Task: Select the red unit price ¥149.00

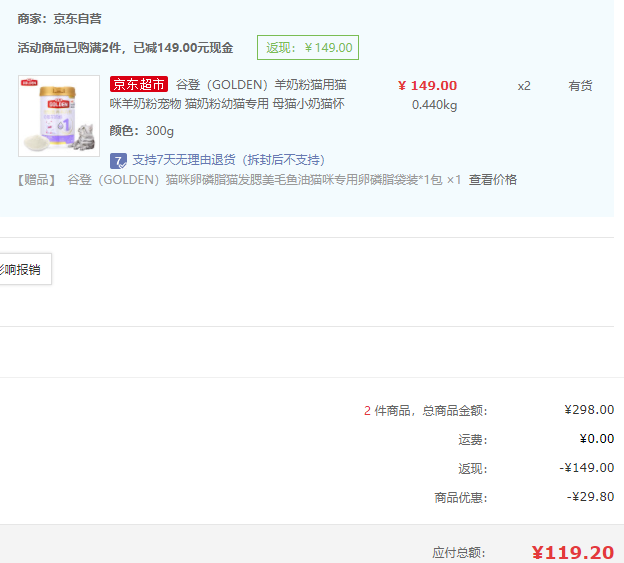Action: [x=427, y=86]
